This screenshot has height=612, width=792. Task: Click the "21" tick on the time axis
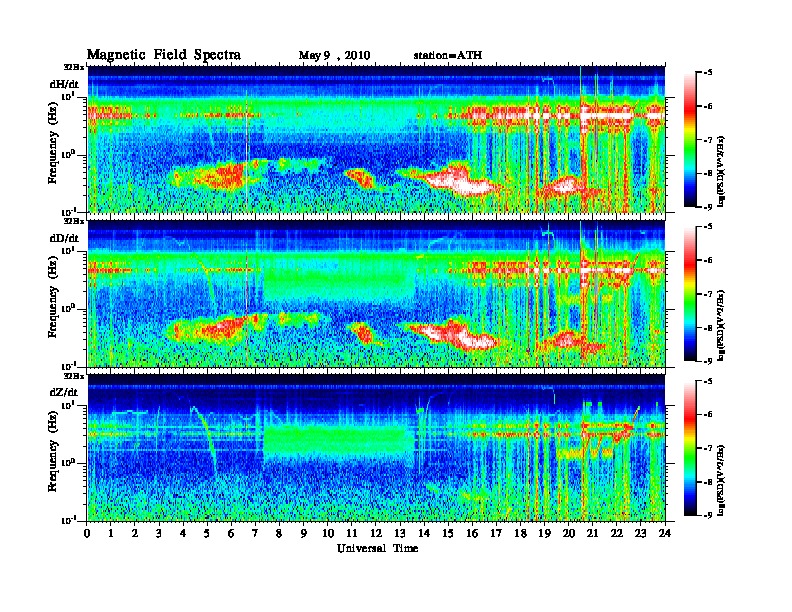pos(592,533)
